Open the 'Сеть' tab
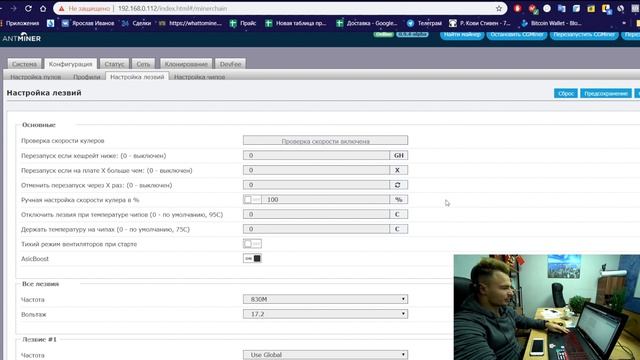Screen dimensions: 640x360 click(143, 64)
